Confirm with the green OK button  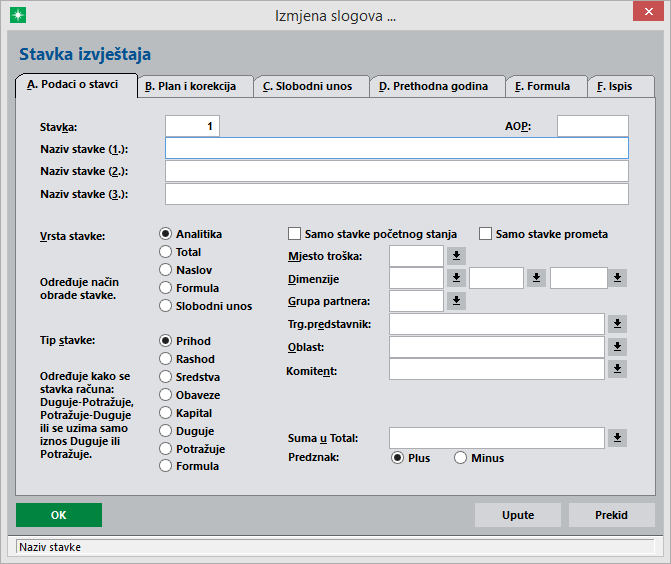click(x=59, y=515)
